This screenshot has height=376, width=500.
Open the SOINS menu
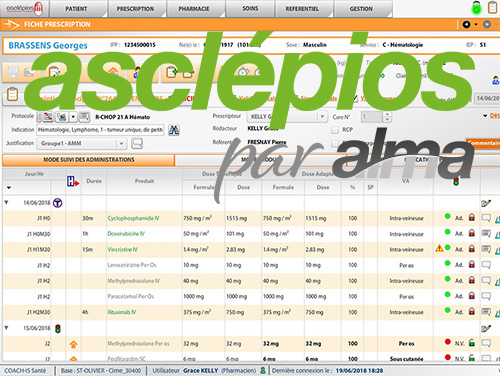(x=250, y=9)
